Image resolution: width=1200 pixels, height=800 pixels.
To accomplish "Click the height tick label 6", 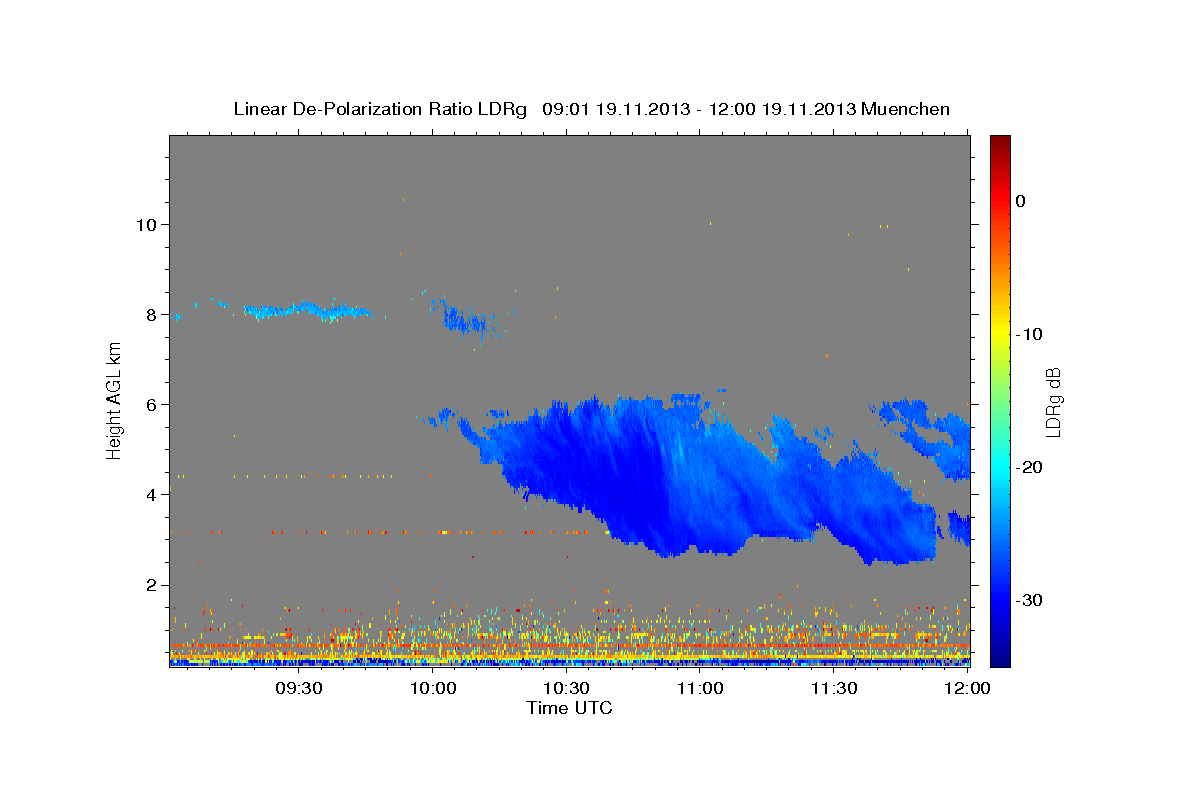I will (x=150, y=404).
